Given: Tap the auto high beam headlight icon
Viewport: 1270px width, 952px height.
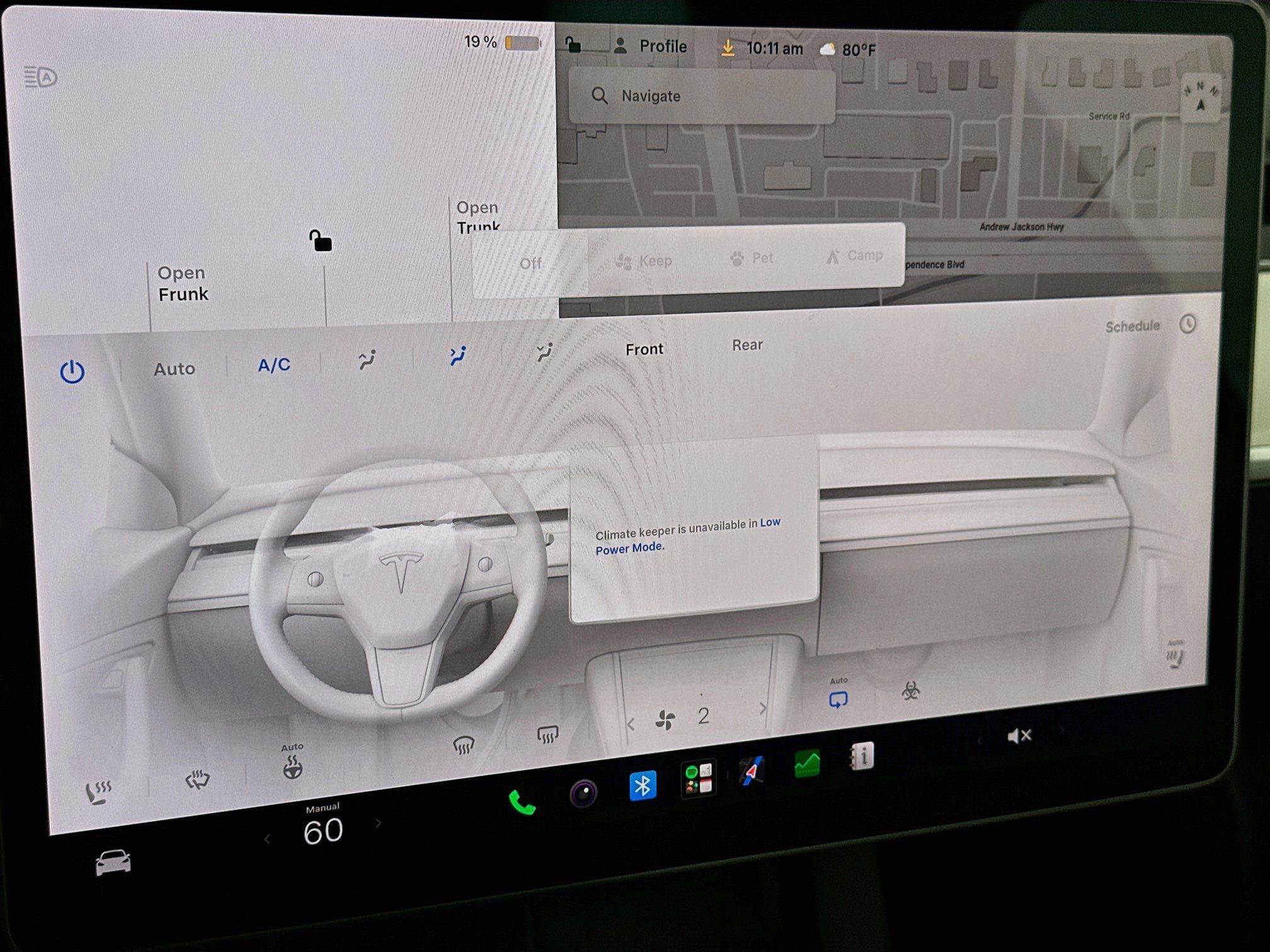Looking at the screenshot, I should pos(40,77).
